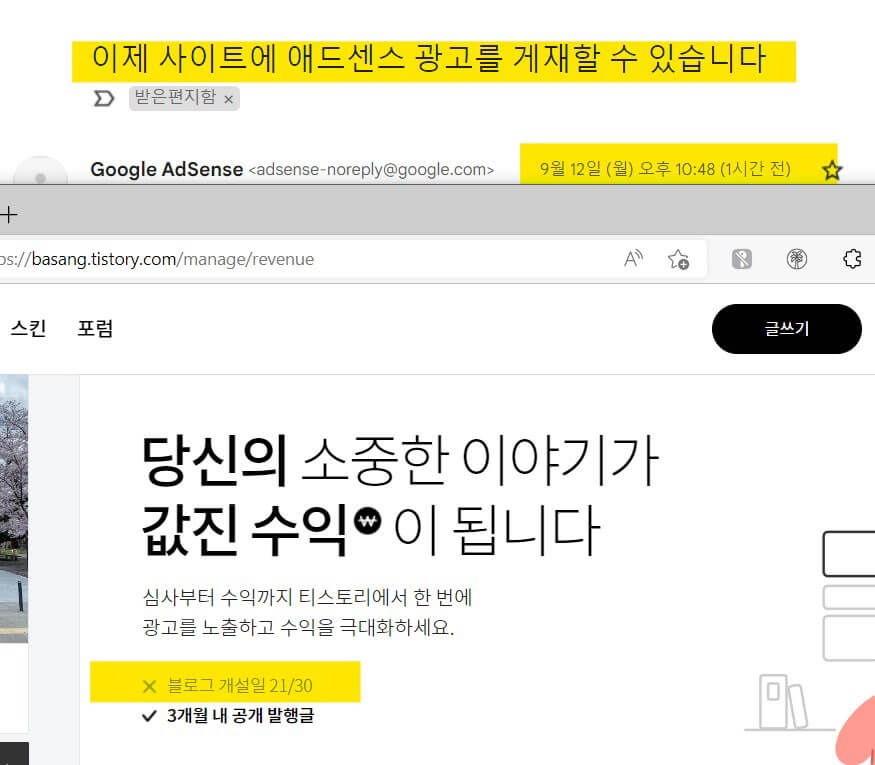This screenshot has height=765, width=875.
Task: Click the 심사부터 수익까지 description line
Action: click(307, 597)
